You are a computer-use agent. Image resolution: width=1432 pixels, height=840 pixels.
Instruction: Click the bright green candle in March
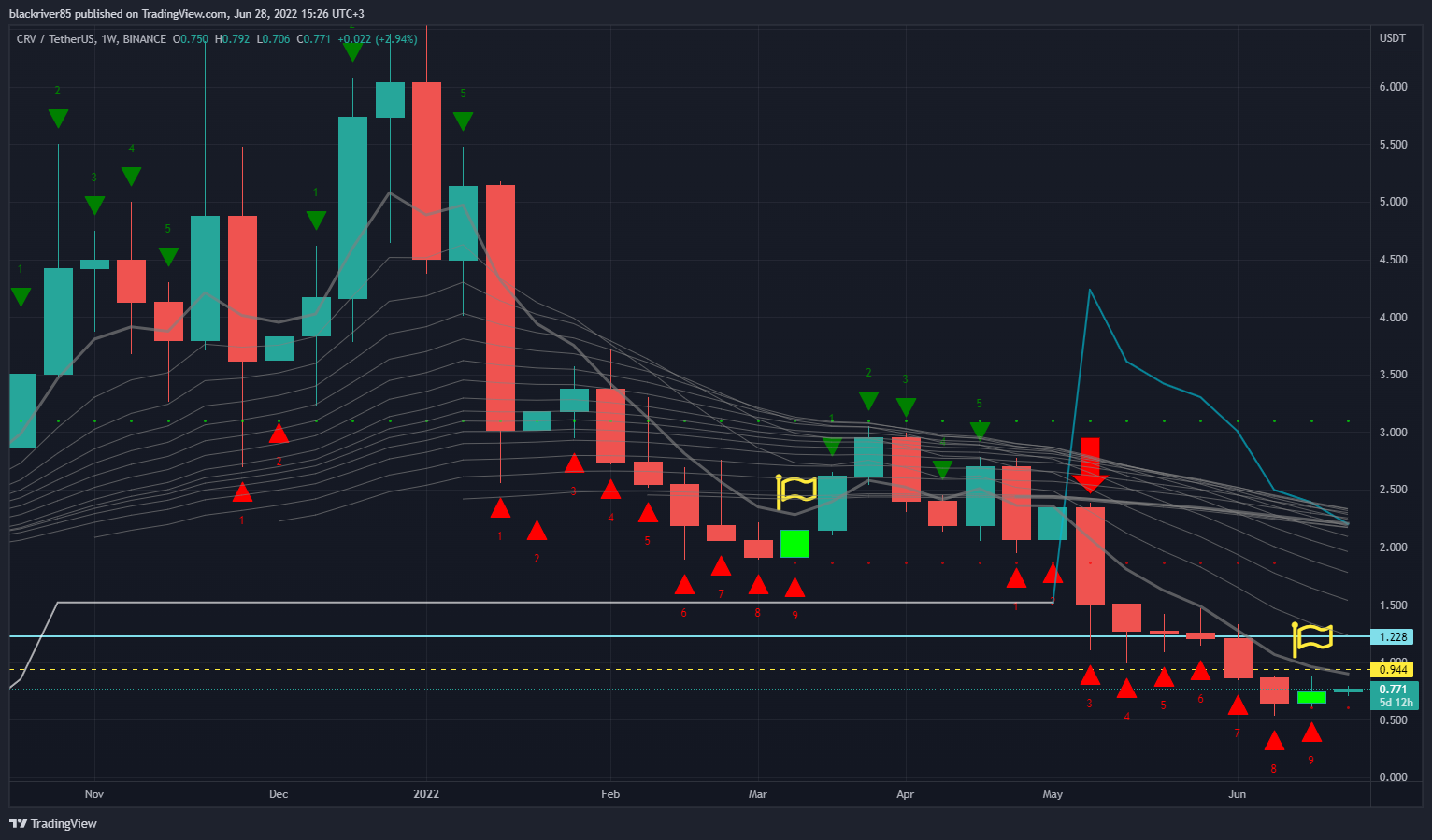tap(795, 543)
